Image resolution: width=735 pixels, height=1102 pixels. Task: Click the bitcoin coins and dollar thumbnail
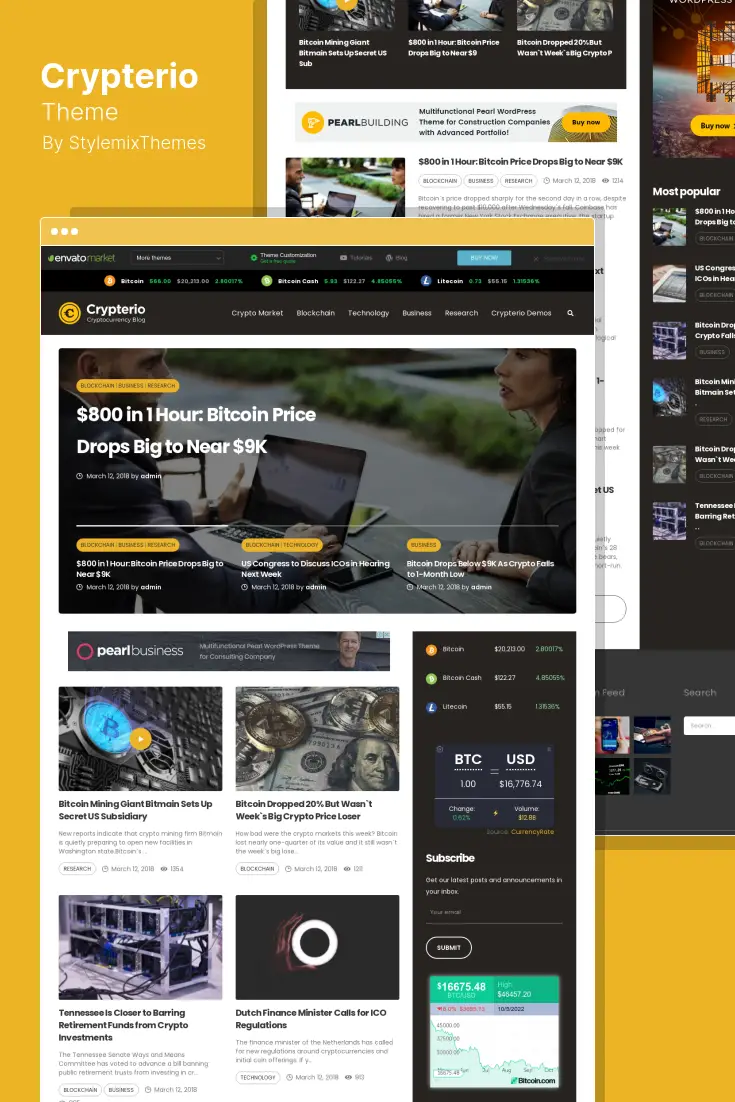pyautogui.click(x=317, y=739)
